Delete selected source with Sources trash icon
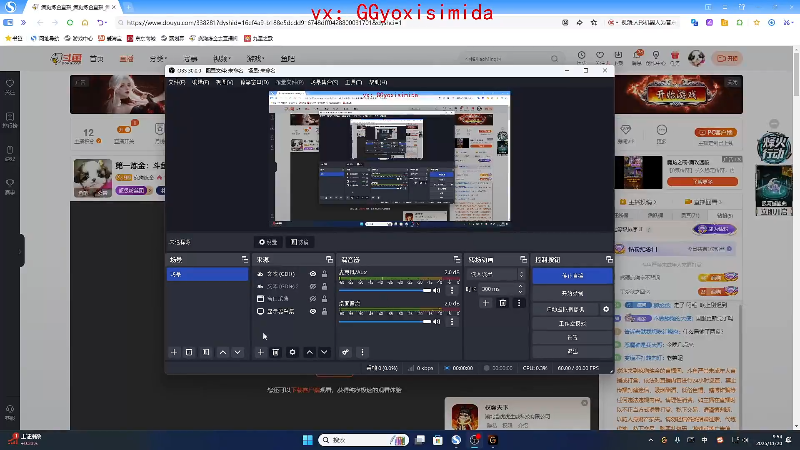This screenshot has height=450, width=800. click(x=276, y=352)
